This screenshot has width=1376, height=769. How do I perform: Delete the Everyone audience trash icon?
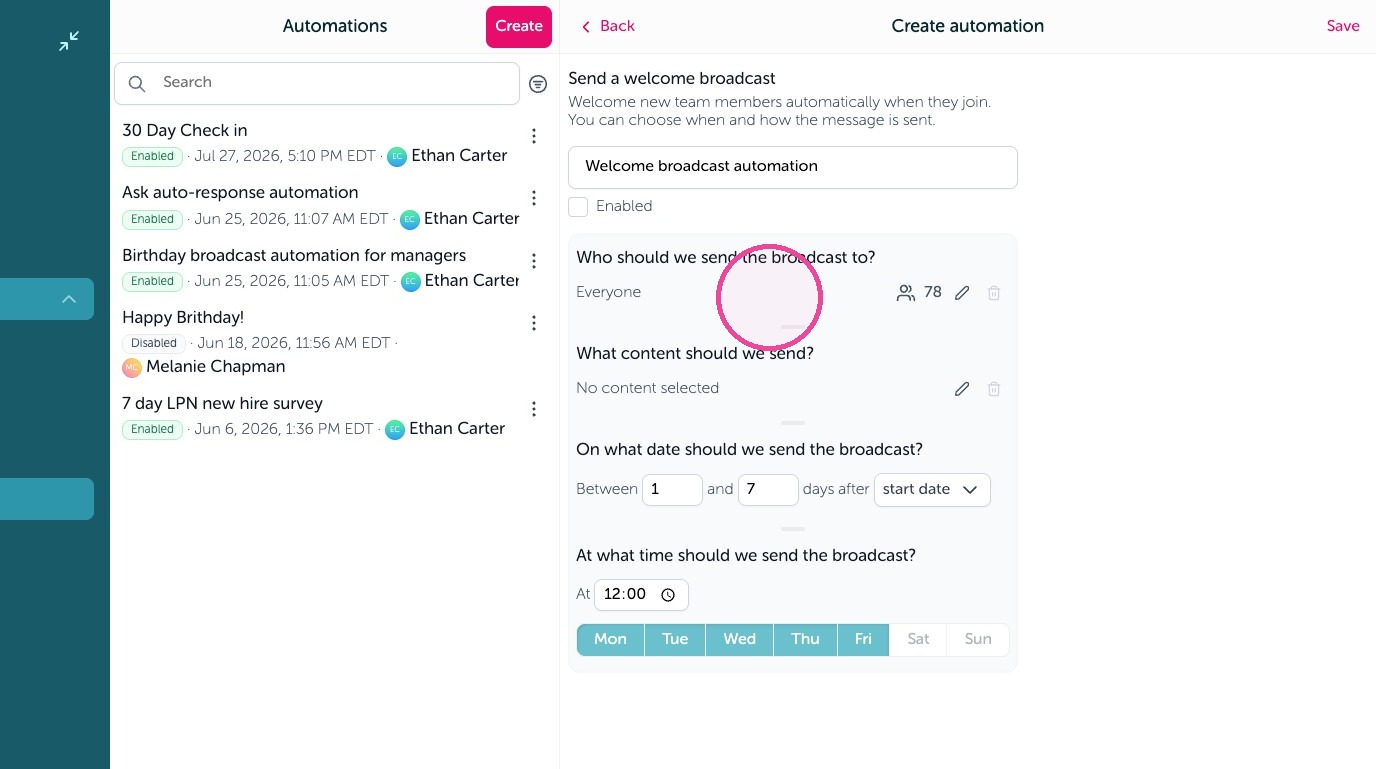pos(994,293)
